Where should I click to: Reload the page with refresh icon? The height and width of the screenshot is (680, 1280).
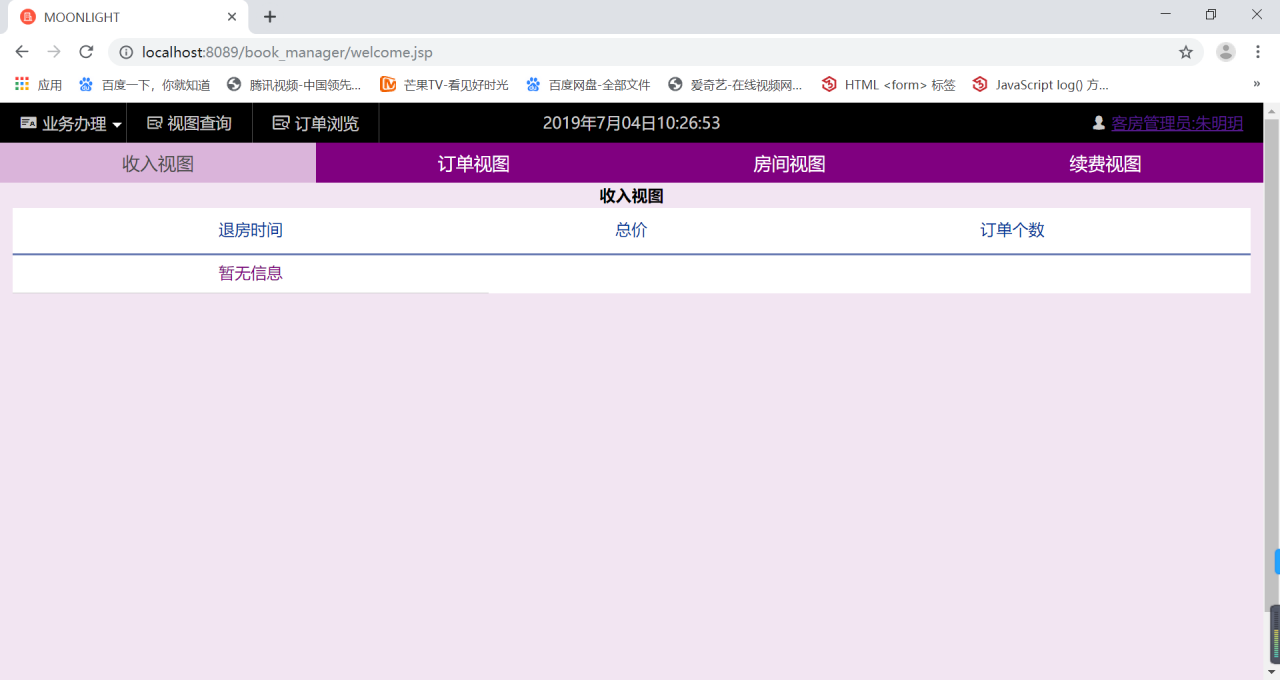(86, 52)
